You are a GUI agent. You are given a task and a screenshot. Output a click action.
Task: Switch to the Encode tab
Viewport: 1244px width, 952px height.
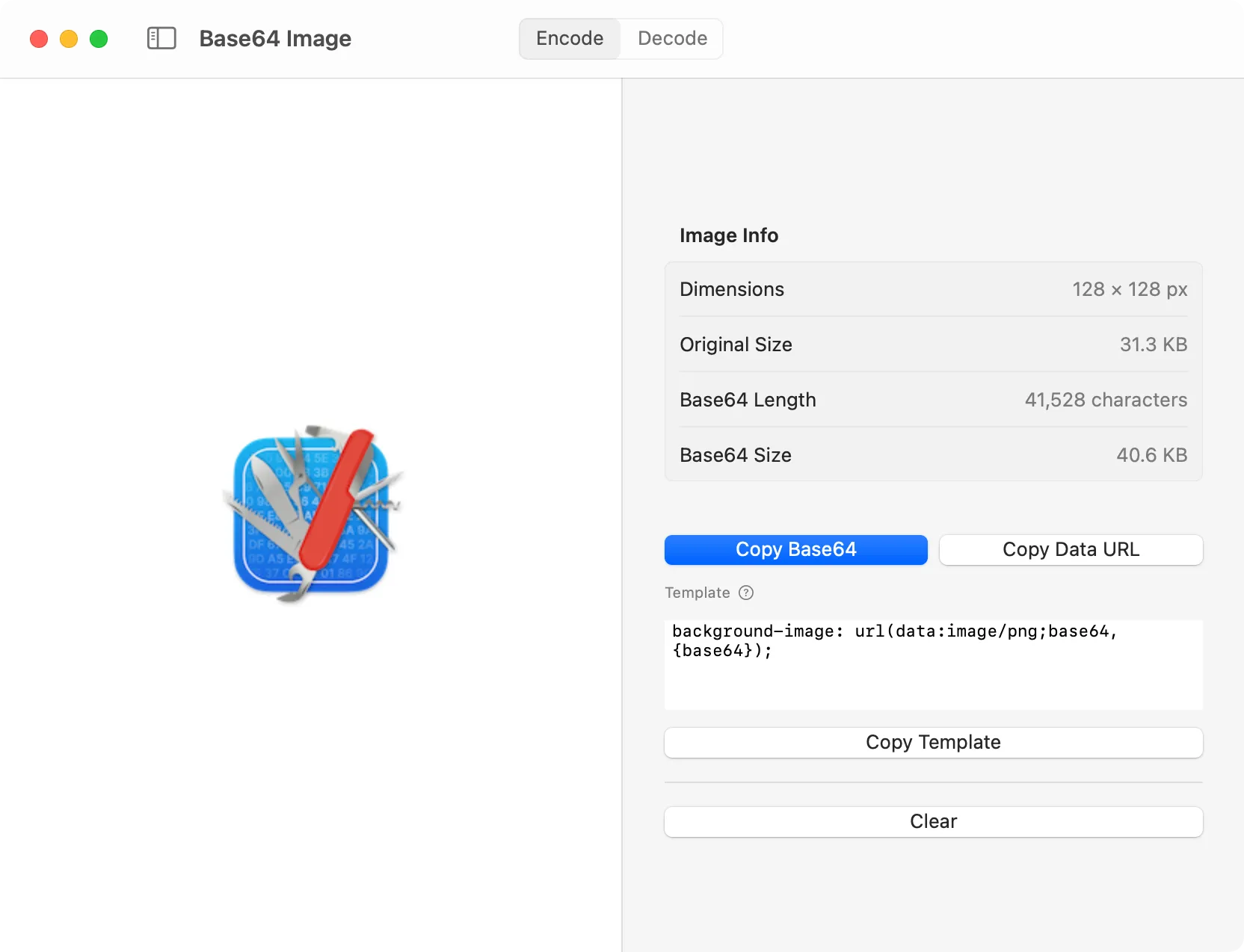tap(570, 38)
